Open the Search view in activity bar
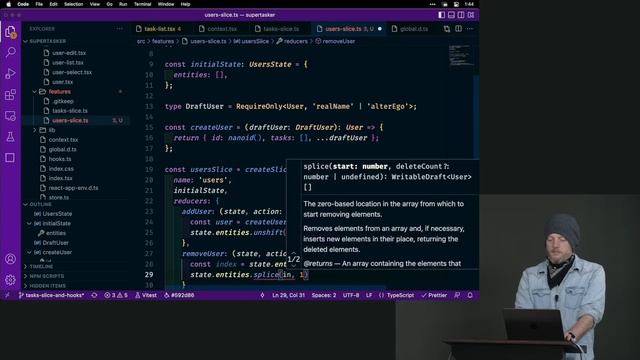 tap(10, 52)
